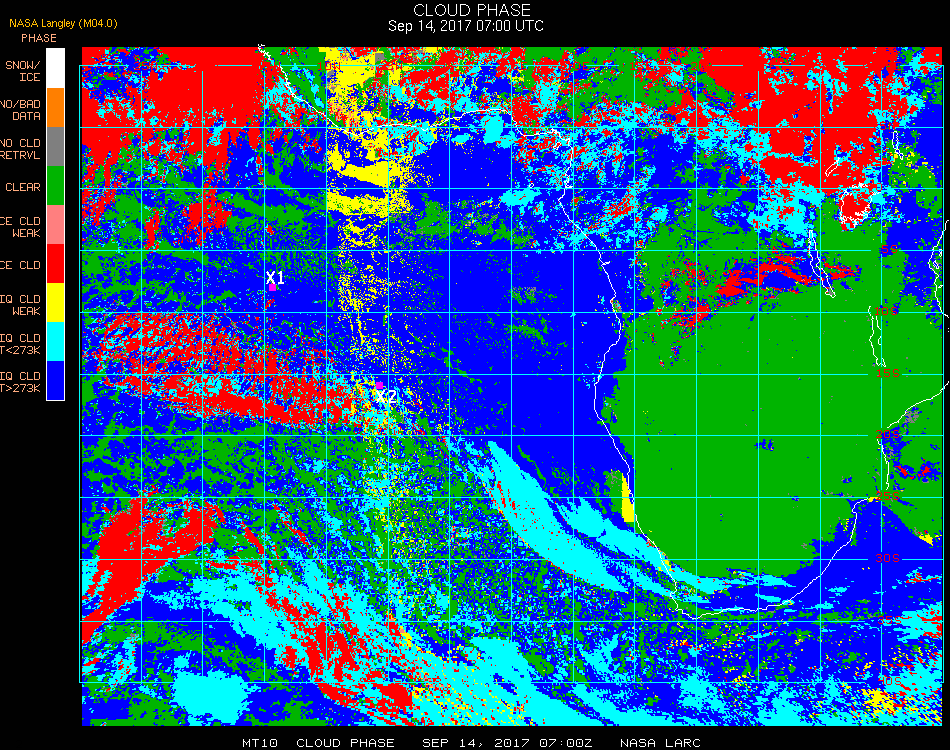
Task: Click the 25S latitude label
Action: [x=888, y=496]
